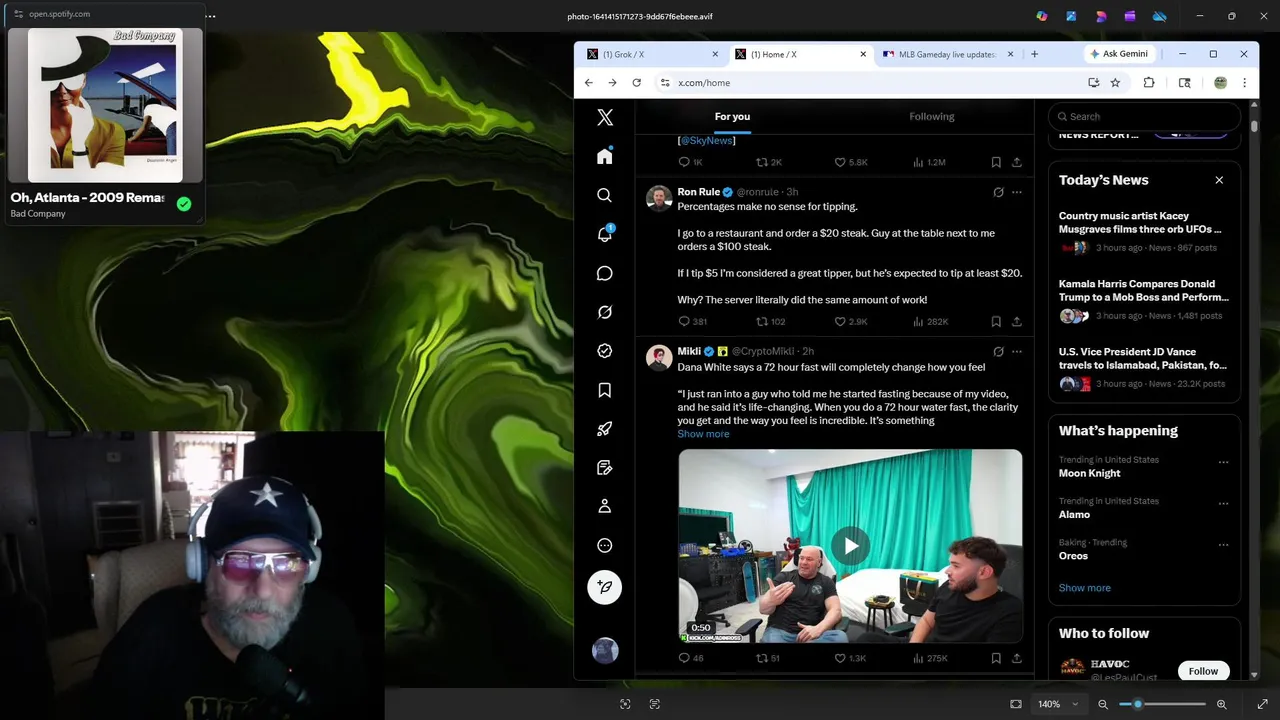Expand Mikli's post with Show more

pyautogui.click(x=703, y=434)
